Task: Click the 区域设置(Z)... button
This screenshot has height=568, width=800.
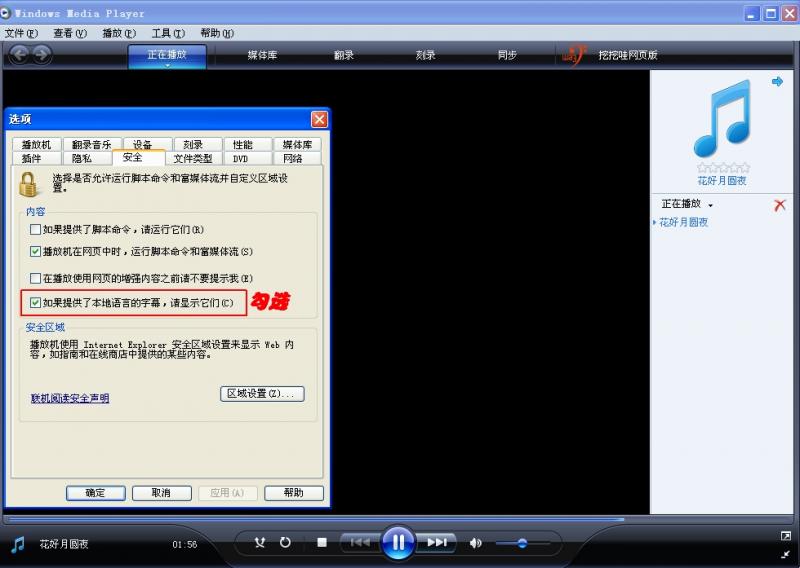Action: 262,394
